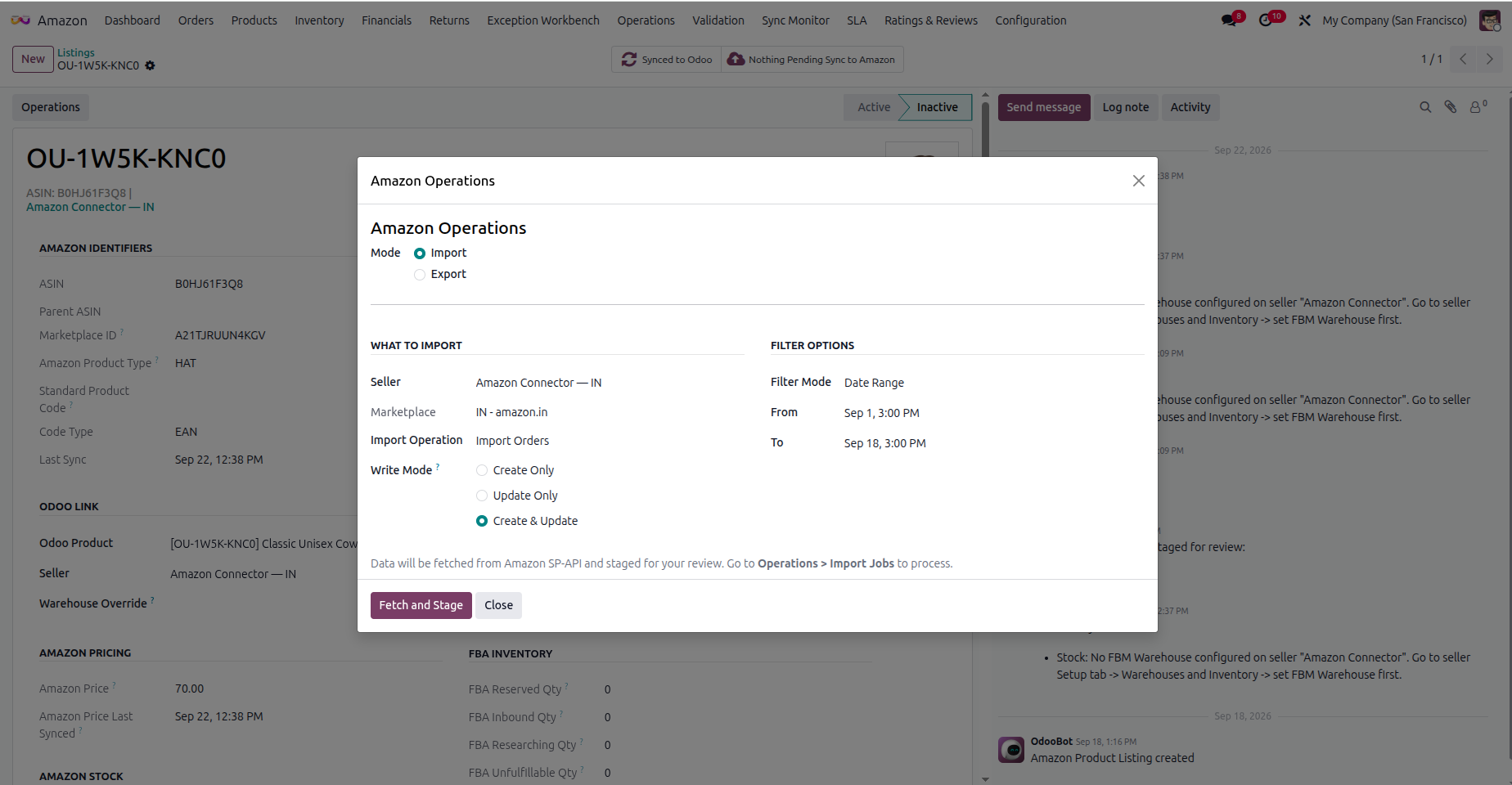
Task: Click the Close button in dialog
Action: click(x=498, y=605)
